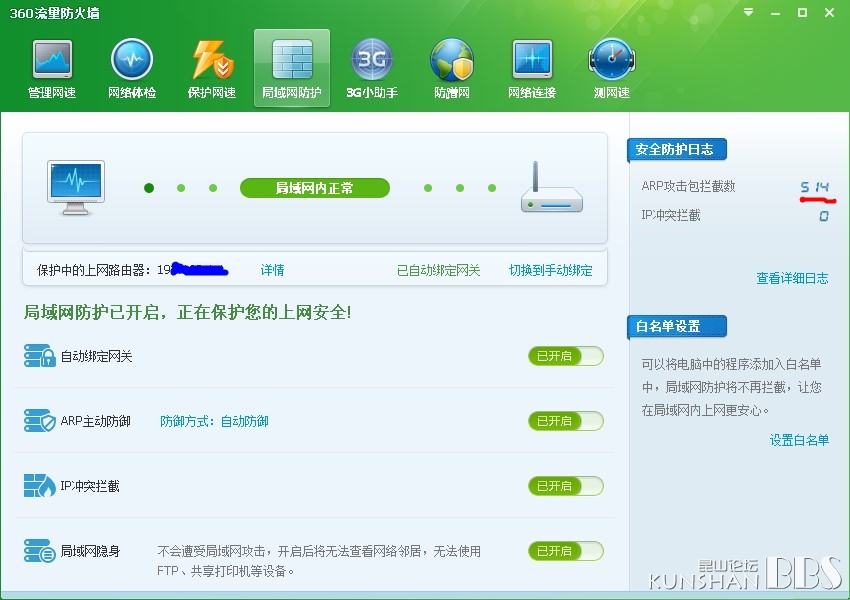Click the 设置白名单 link
The image size is (850, 600).
799,440
